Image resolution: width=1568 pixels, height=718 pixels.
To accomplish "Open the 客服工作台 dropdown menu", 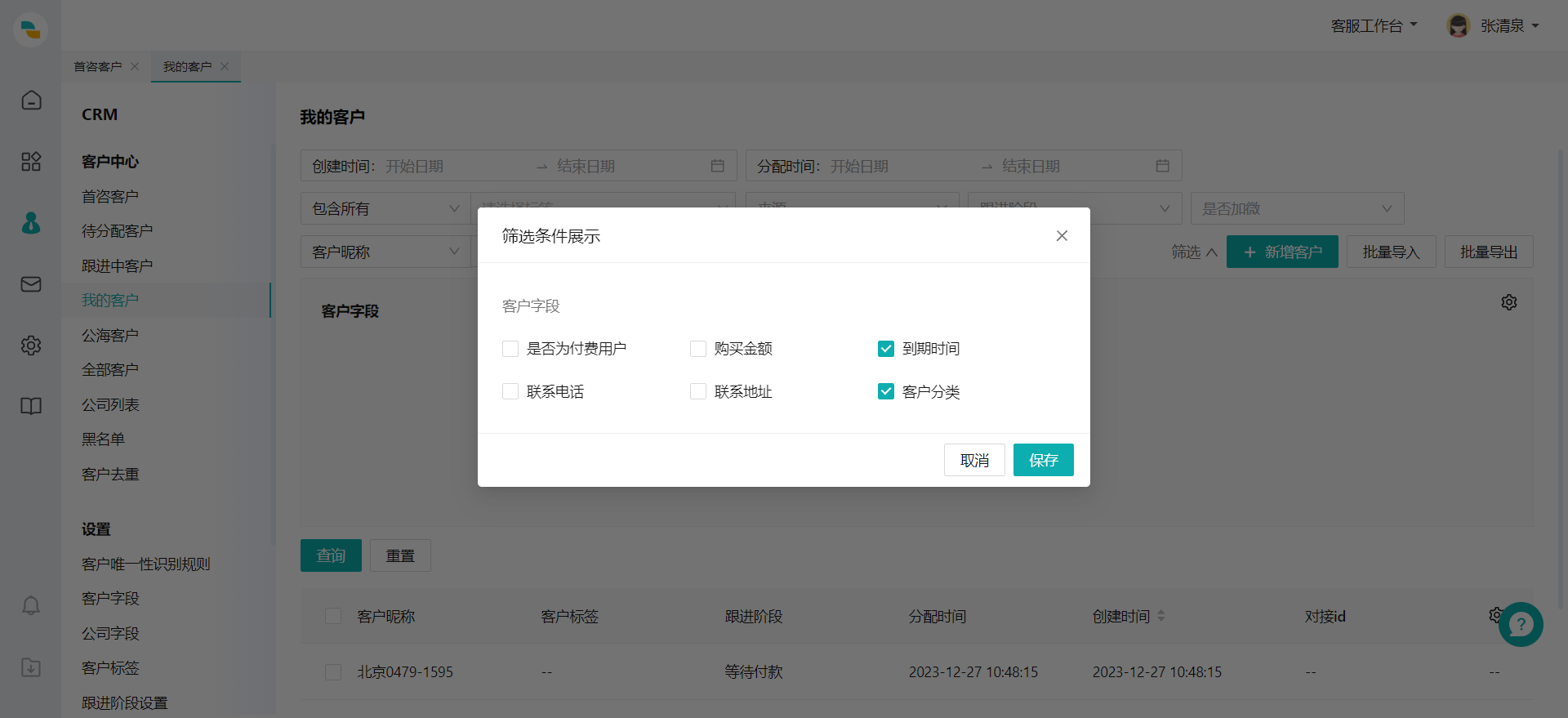I will (1374, 26).
